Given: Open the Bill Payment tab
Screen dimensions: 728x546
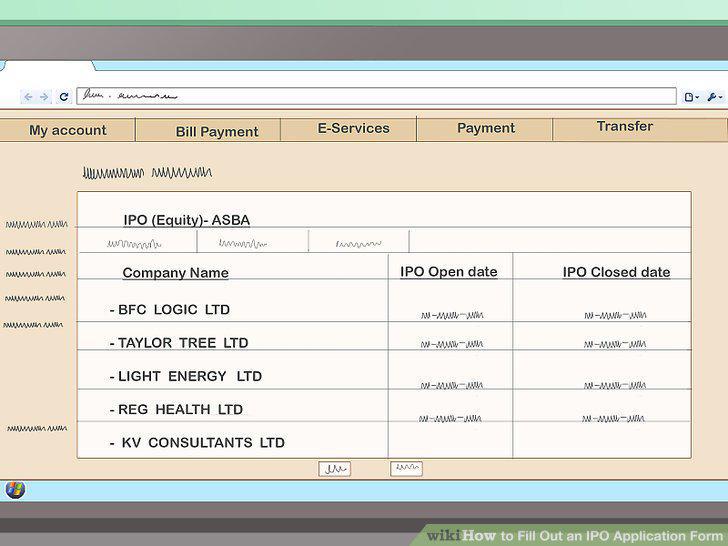Looking at the screenshot, I should coord(208,130).
